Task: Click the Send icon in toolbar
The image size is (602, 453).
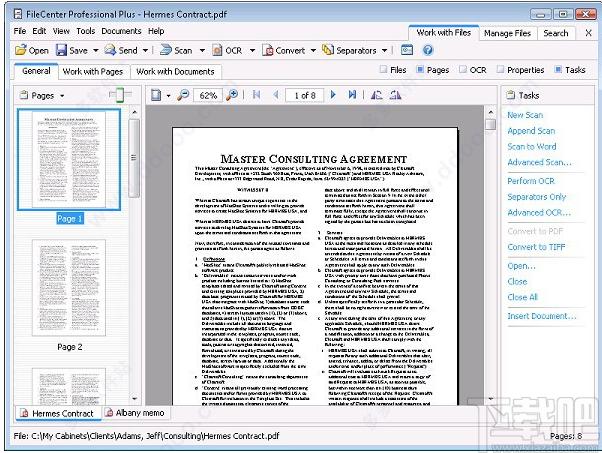Action: point(110,50)
